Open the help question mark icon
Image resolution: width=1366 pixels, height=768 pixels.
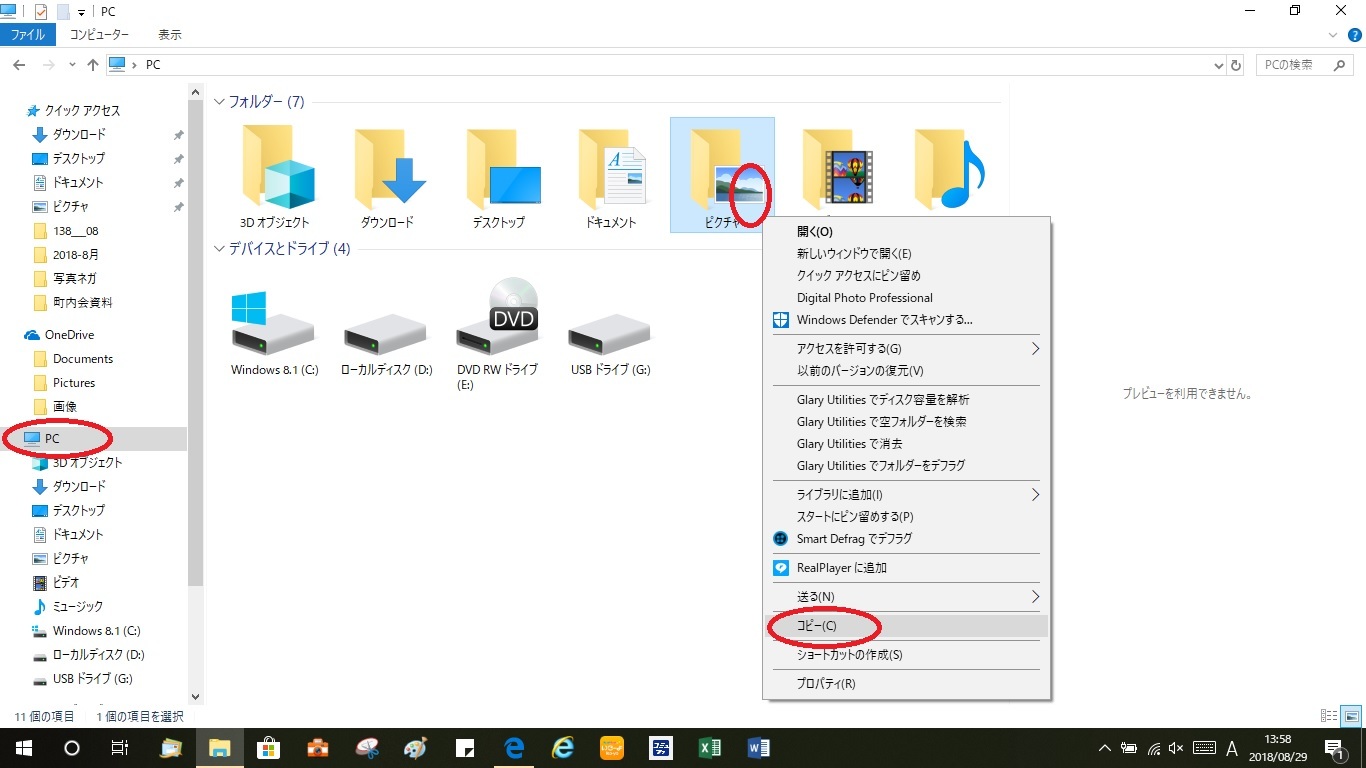click(1355, 35)
